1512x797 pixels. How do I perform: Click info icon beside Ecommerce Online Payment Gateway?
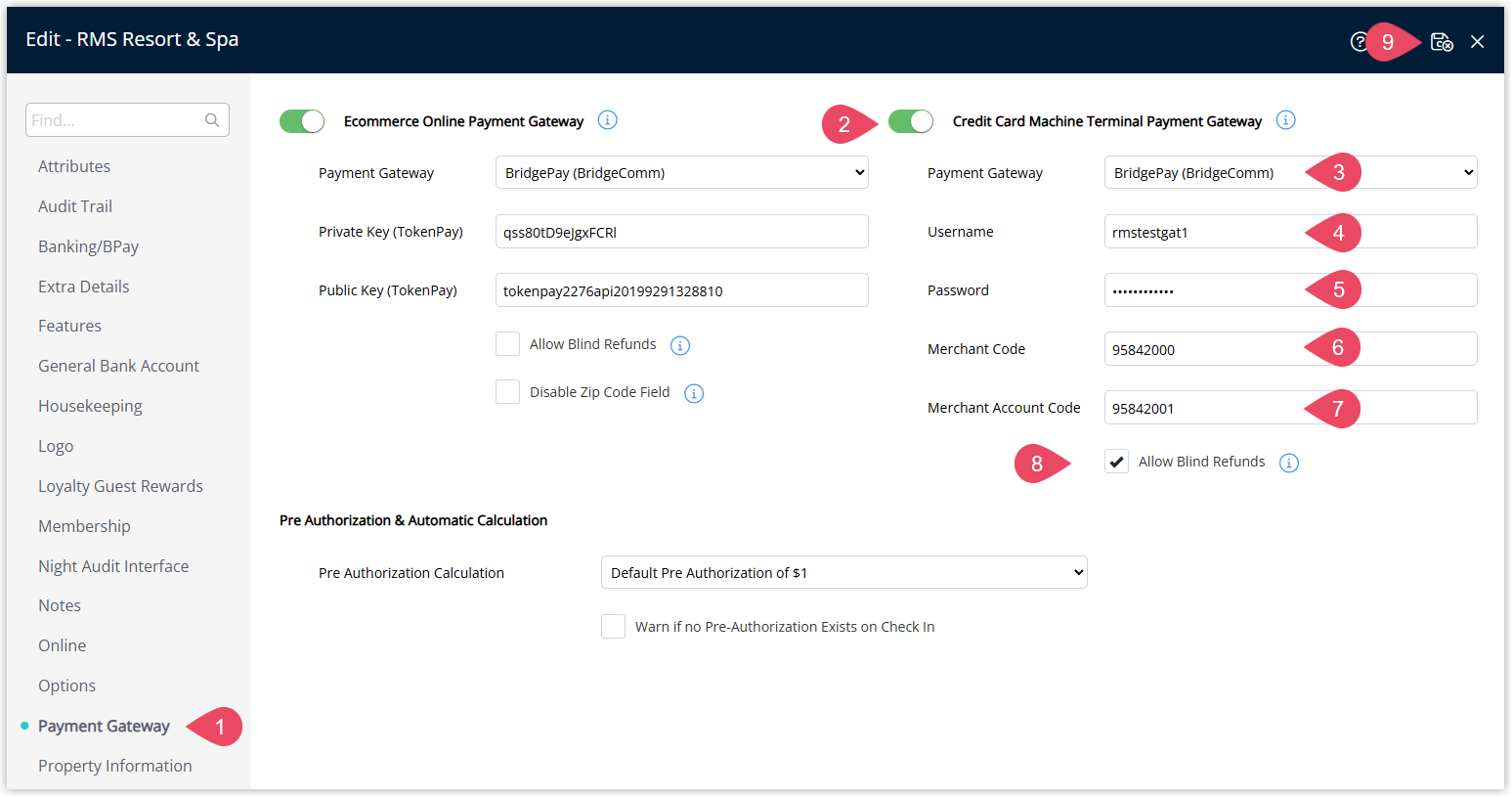607,120
